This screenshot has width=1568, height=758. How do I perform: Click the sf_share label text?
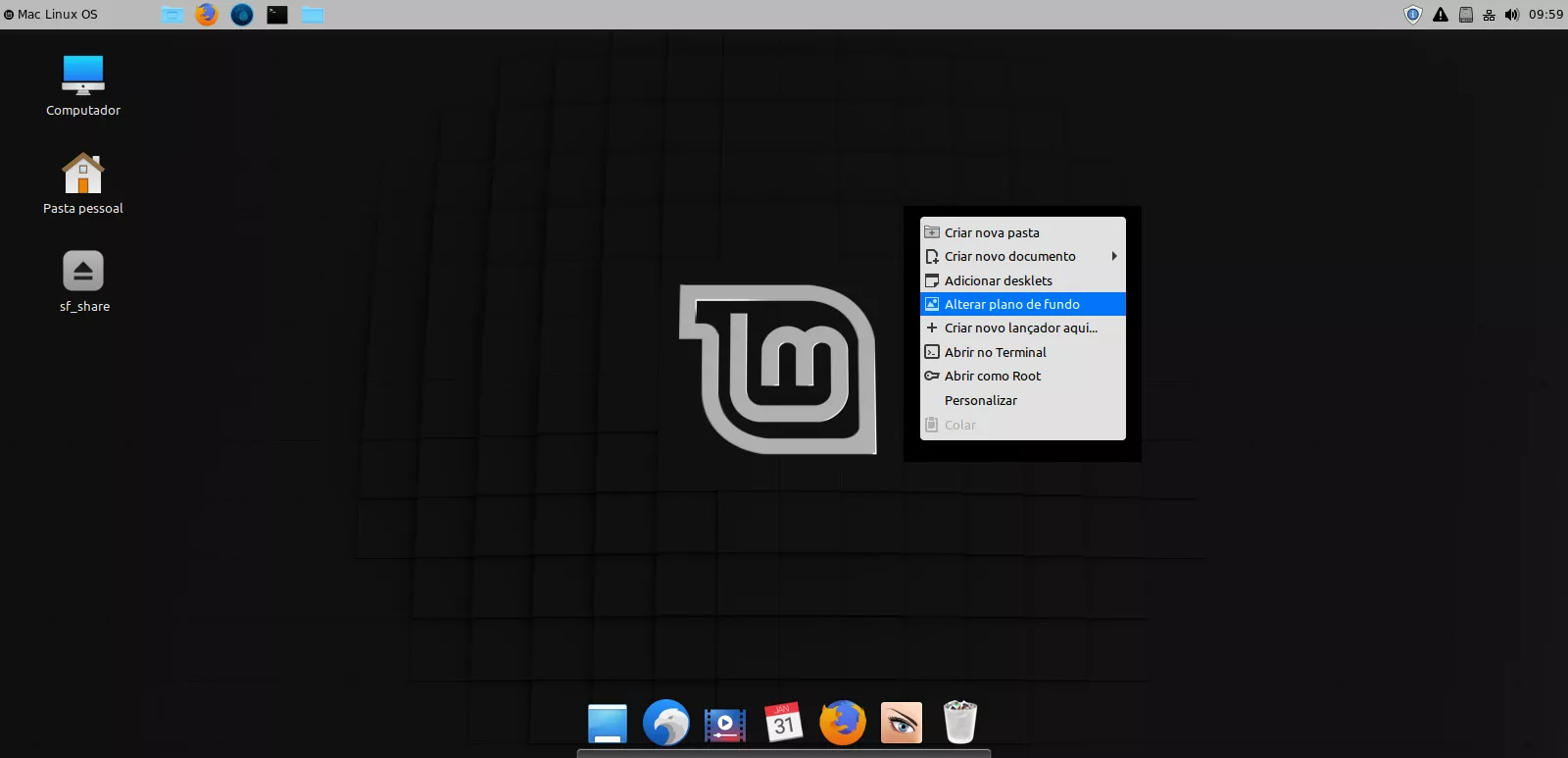click(x=84, y=307)
